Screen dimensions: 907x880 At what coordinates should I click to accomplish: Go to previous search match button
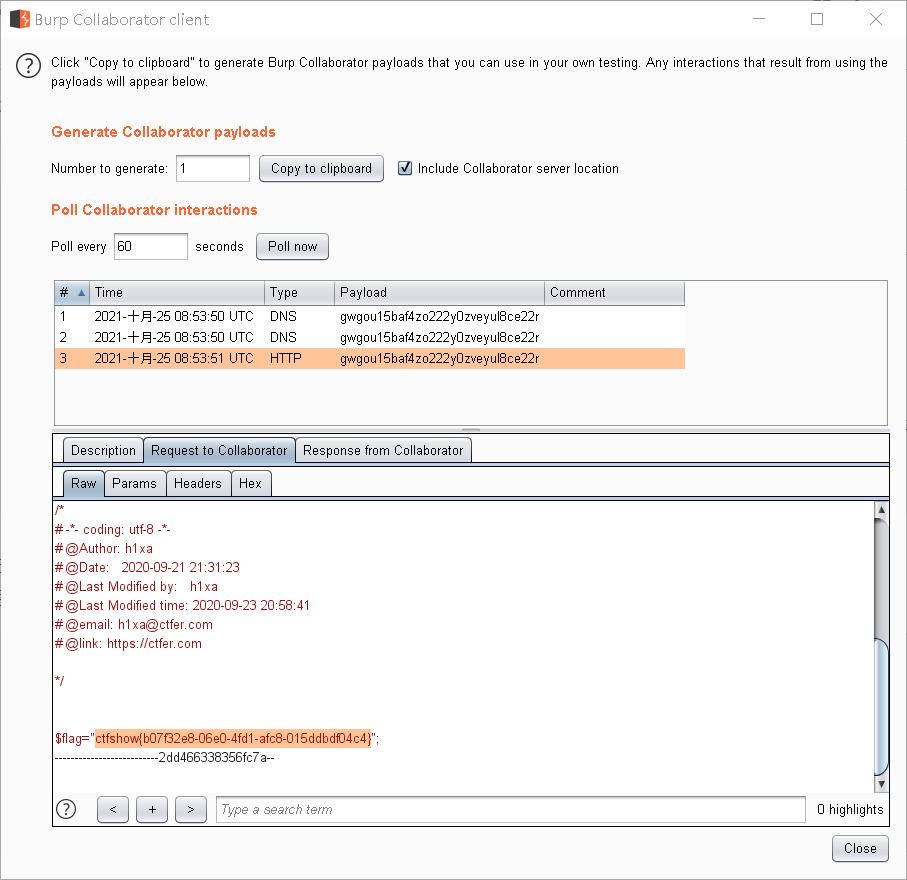(x=113, y=809)
